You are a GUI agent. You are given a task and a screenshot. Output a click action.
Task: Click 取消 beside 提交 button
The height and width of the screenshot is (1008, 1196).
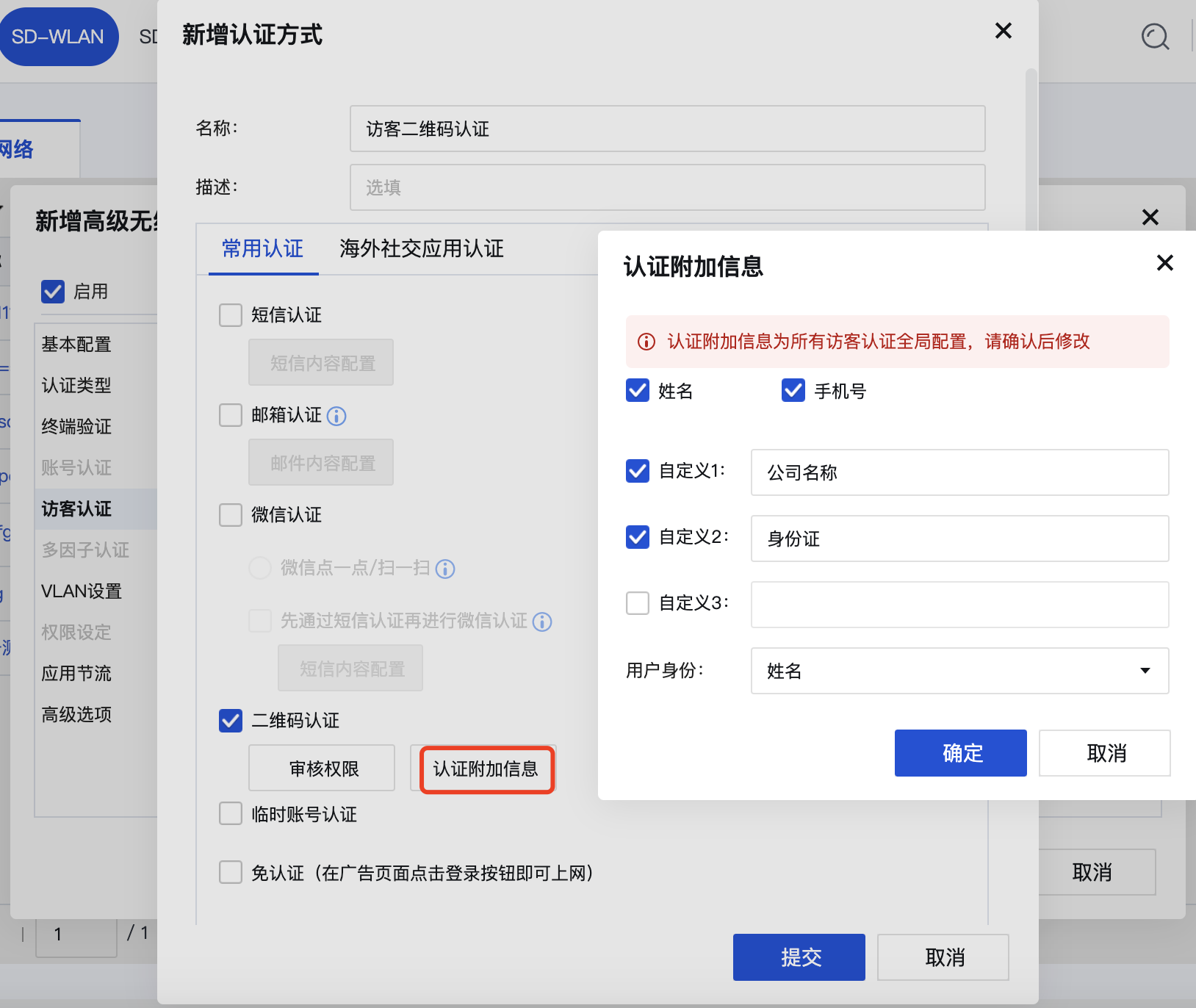click(943, 957)
